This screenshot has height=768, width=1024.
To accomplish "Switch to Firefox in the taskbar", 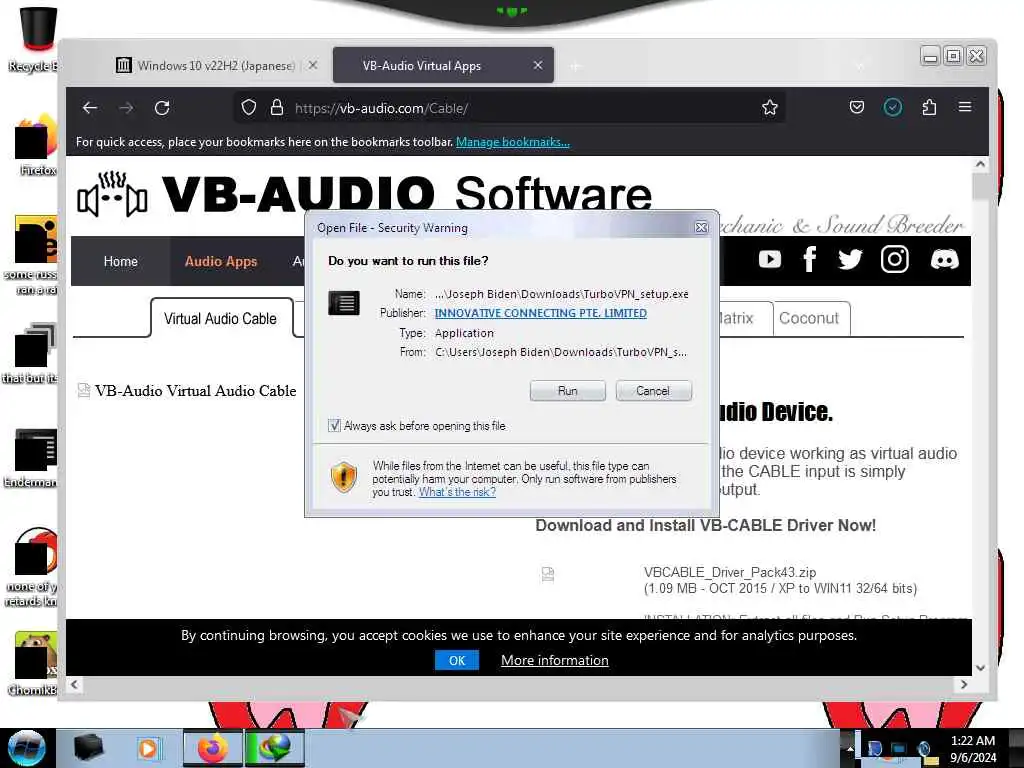I will point(212,748).
